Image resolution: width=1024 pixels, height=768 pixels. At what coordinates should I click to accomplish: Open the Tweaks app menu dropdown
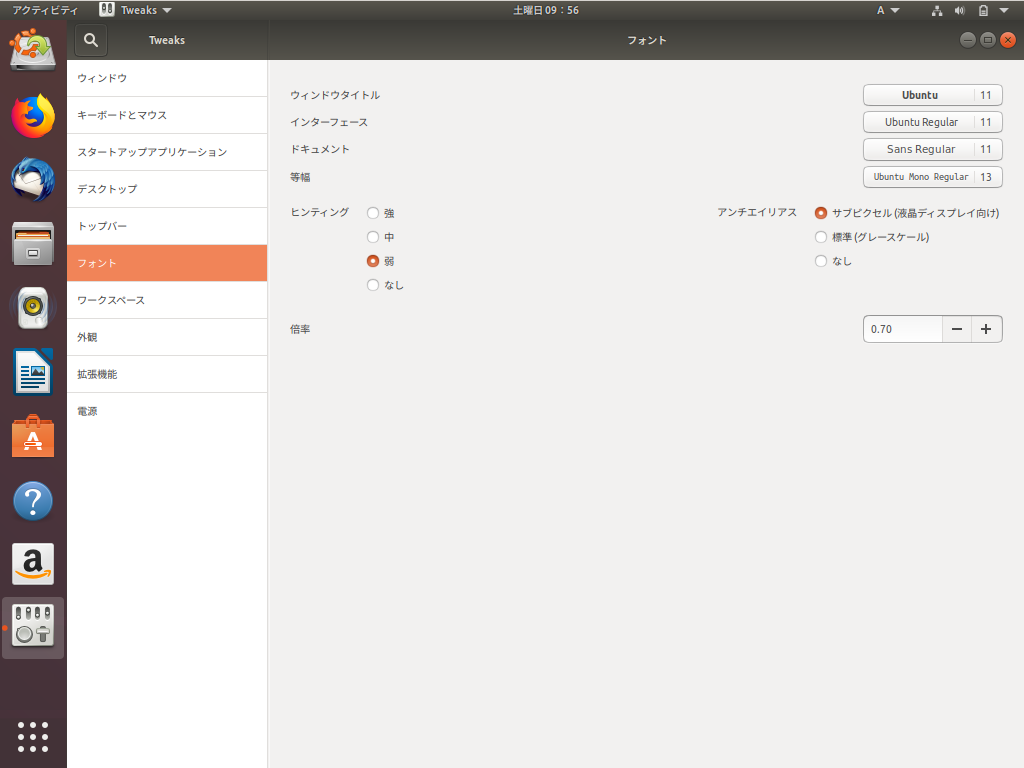tap(136, 10)
